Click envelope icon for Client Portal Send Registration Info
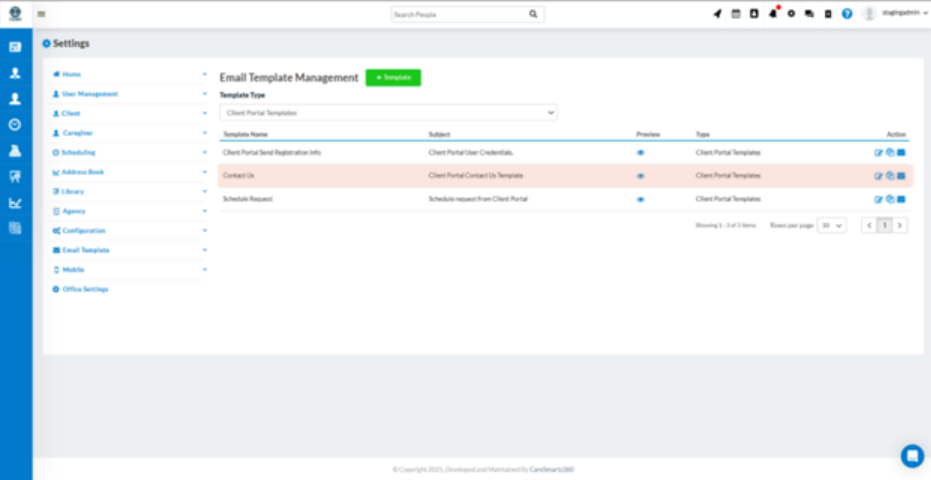 point(901,152)
